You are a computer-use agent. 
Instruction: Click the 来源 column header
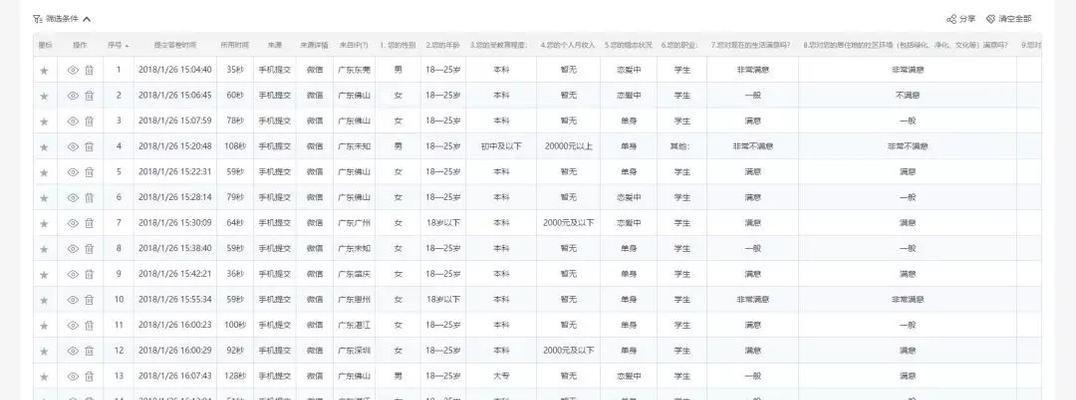(274, 45)
